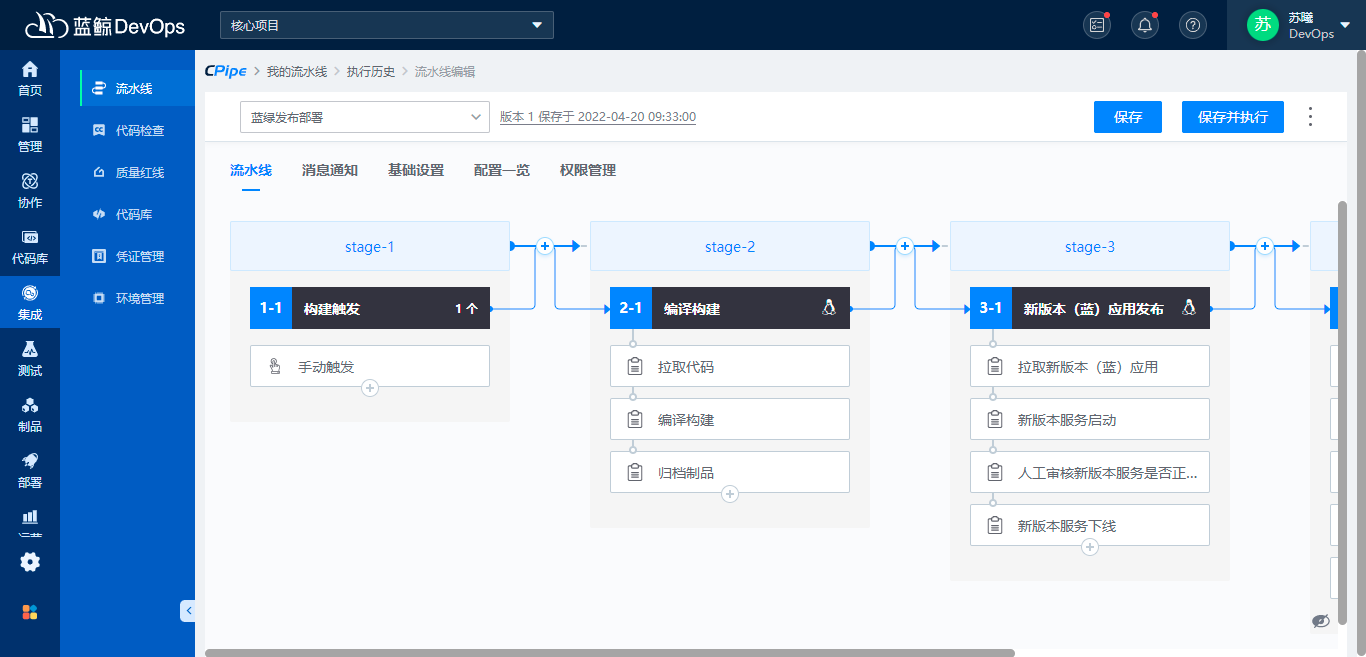This screenshot has width=1366, height=657.
Task: Click the 制品 sidebar icon
Action: tap(30, 414)
